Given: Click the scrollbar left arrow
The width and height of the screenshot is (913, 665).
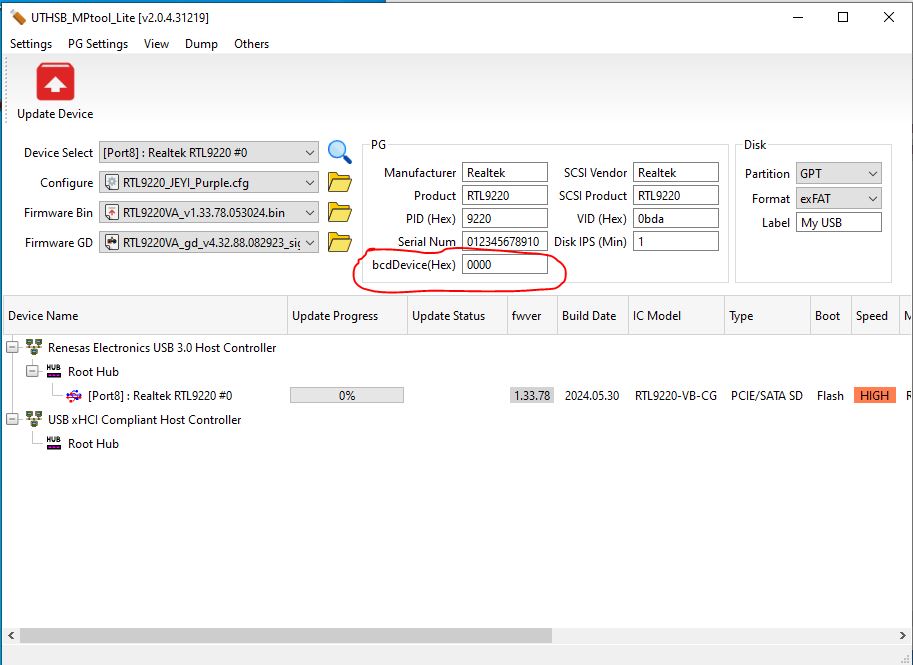Looking at the screenshot, I should point(10,635).
